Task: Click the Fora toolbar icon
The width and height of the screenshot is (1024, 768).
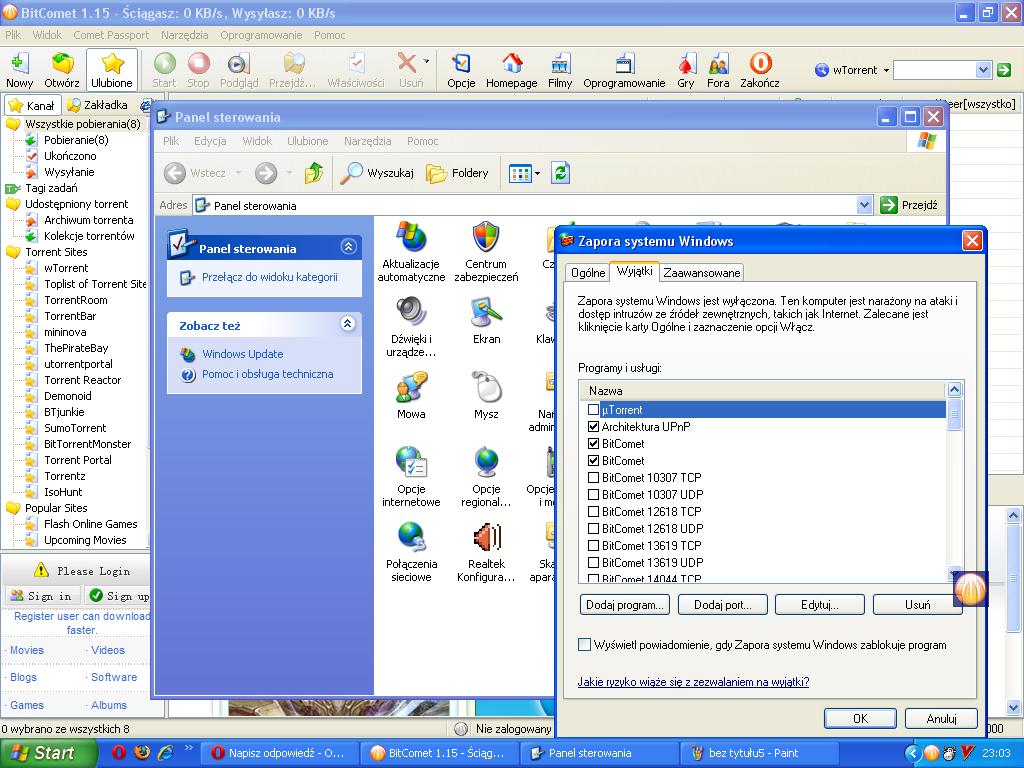Action: pyautogui.click(x=718, y=70)
